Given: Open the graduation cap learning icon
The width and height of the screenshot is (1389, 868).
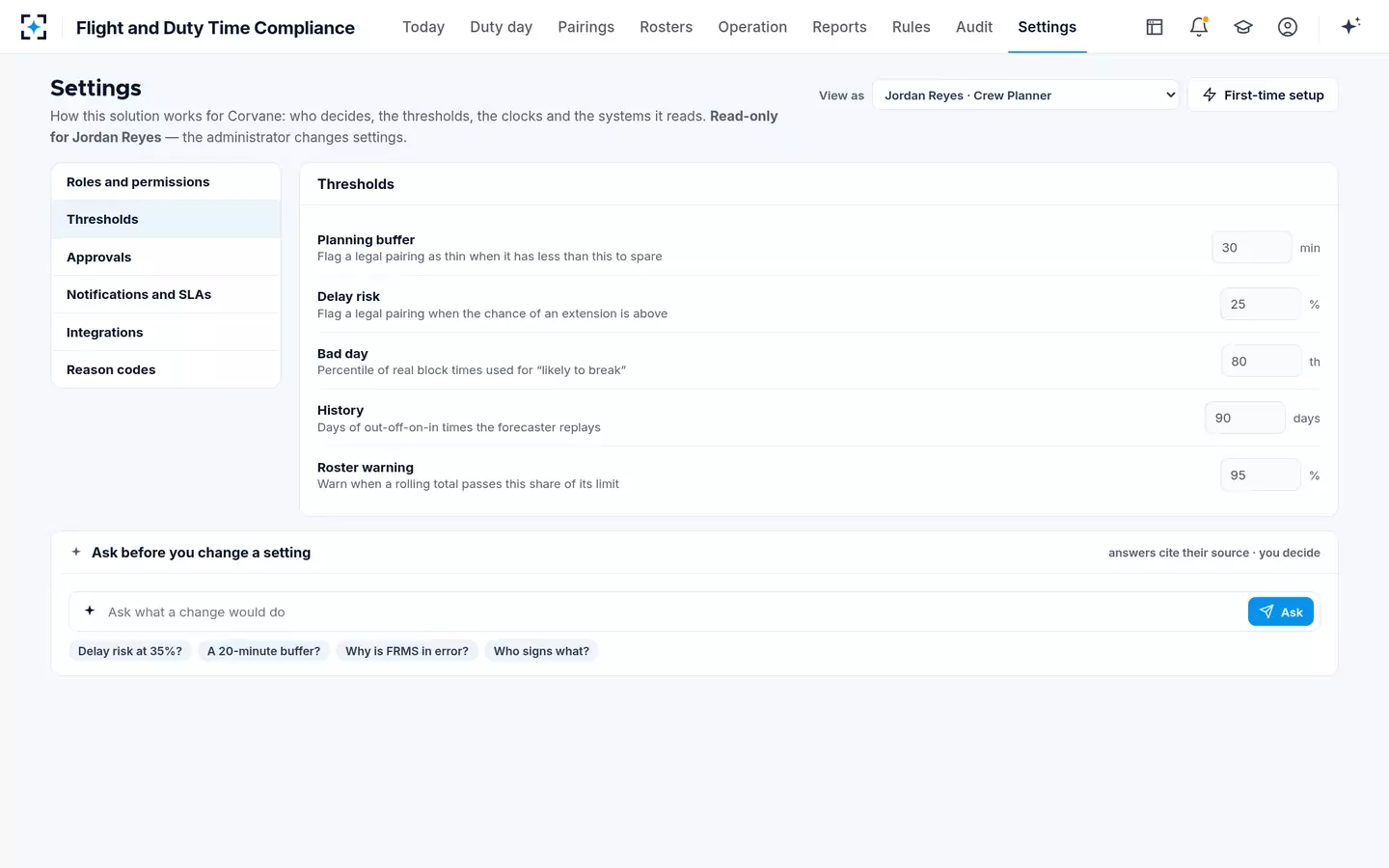Looking at the screenshot, I should click(x=1243, y=27).
